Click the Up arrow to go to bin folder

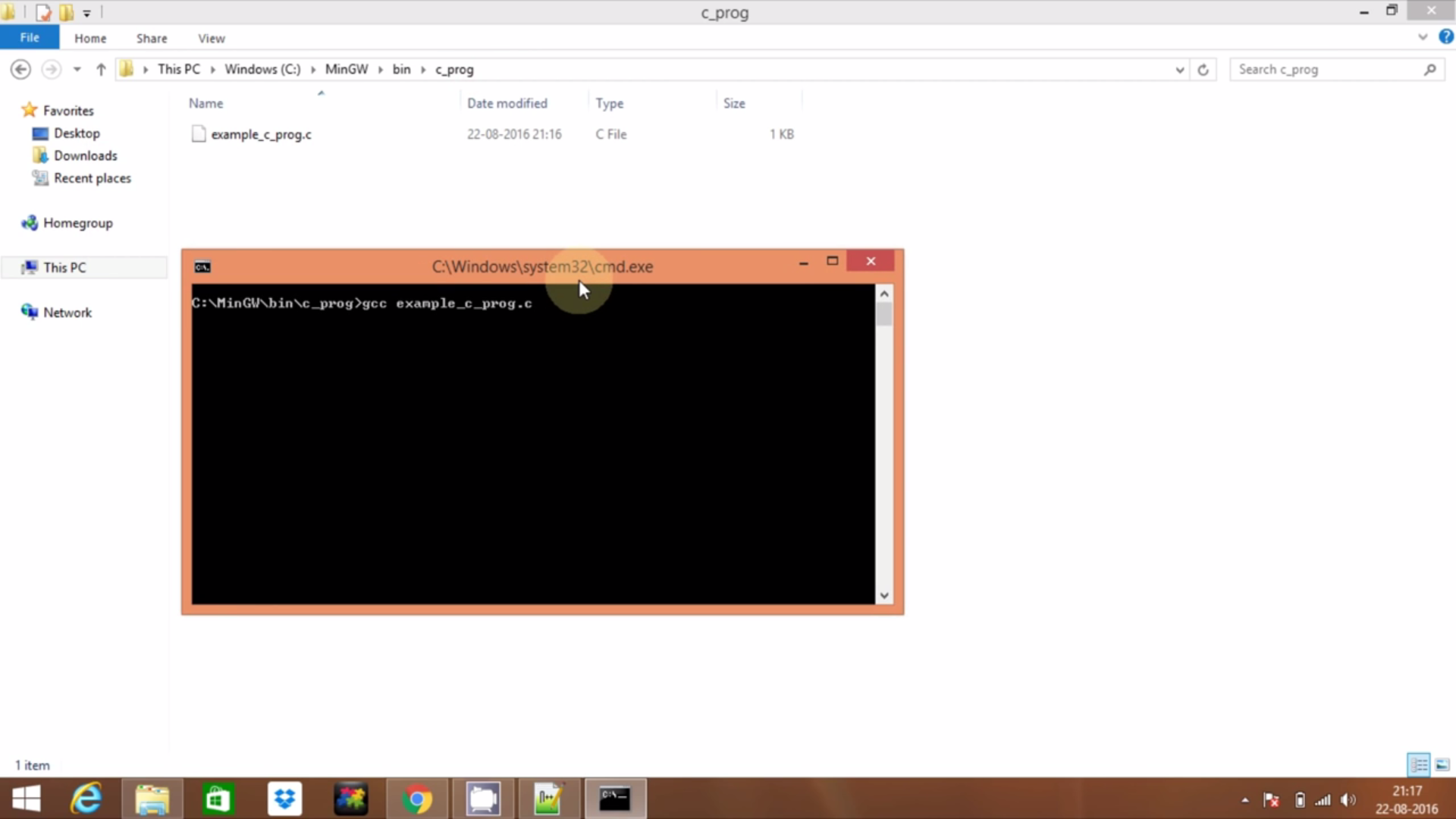coord(100,69)
